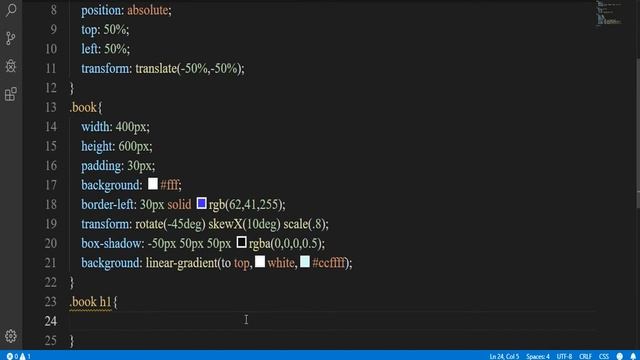Click closing brace on line 22
640x360 pixels.
[72, 282]
